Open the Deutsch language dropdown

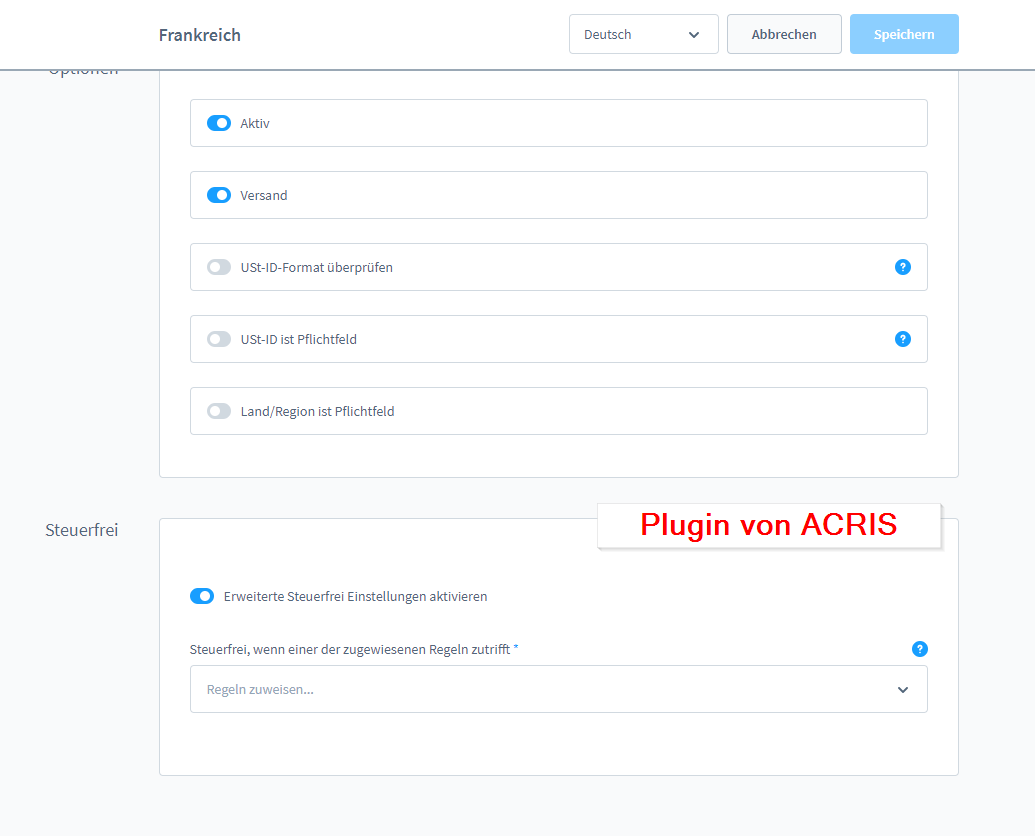coord(643,34)
